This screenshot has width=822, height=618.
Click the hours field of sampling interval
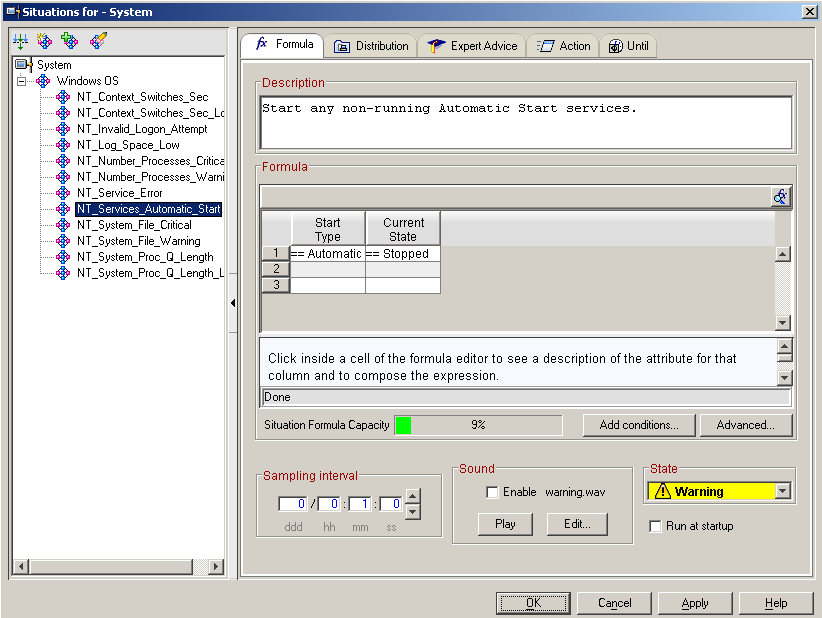pos(329,504)
